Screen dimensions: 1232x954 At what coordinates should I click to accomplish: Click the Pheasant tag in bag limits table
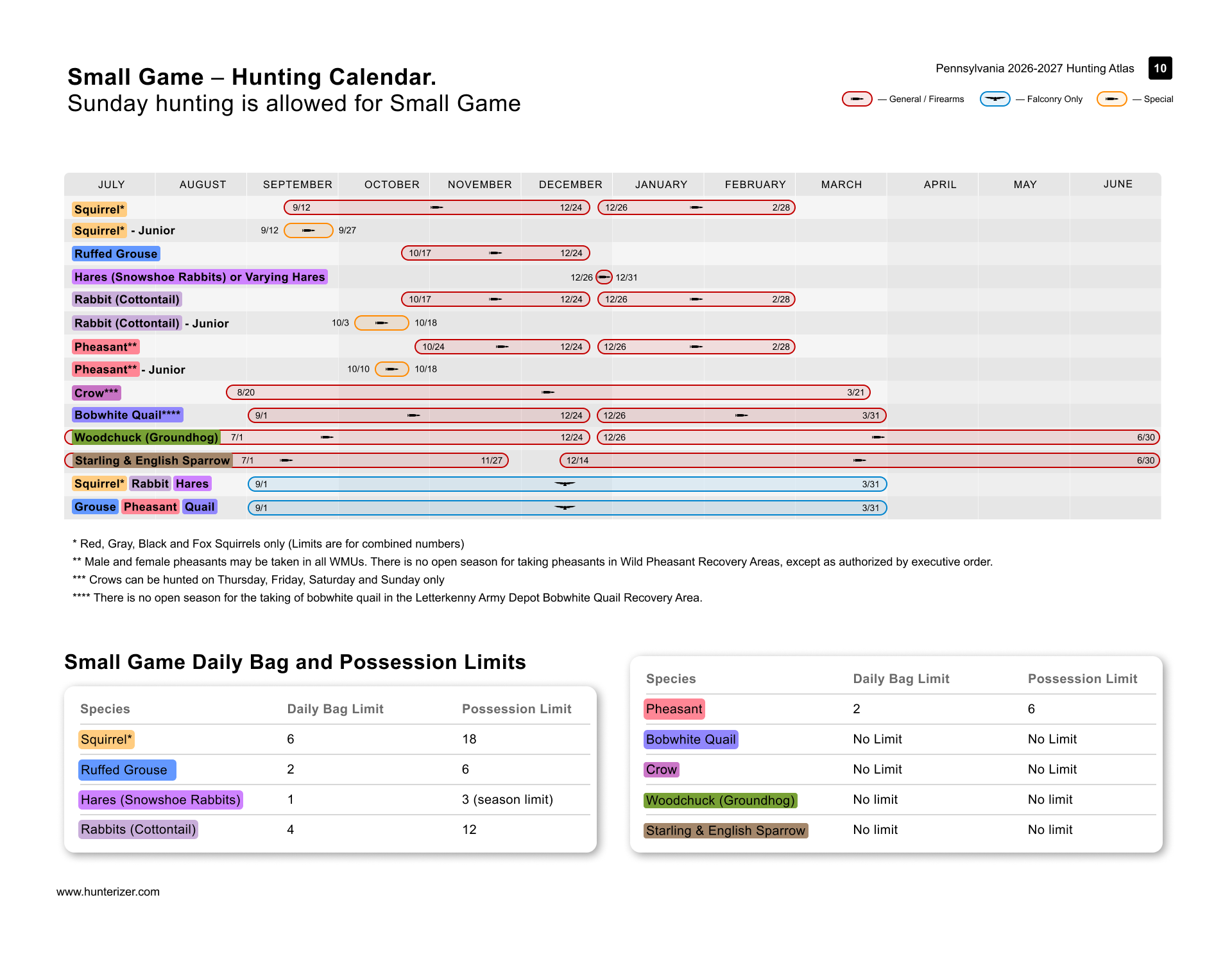point(674,709)
